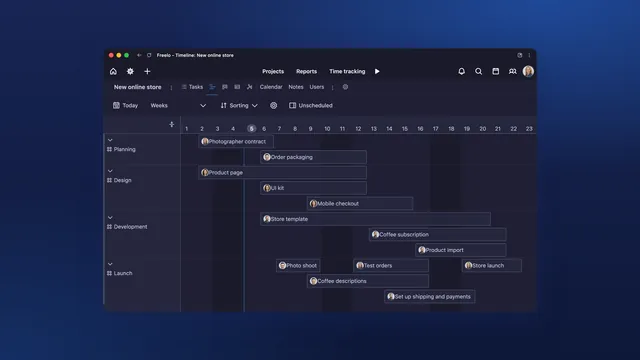Switch to the Tasks tab

(192, 87)
